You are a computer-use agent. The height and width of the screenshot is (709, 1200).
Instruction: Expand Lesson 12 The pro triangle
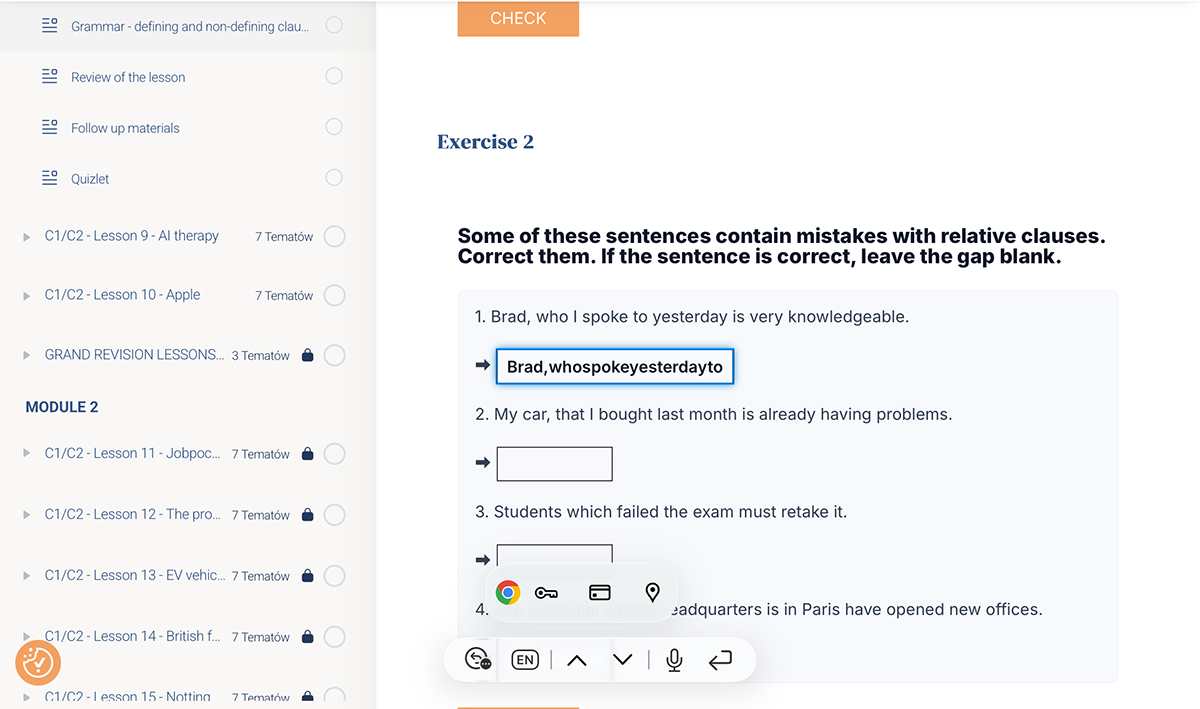tap(26, 515)
